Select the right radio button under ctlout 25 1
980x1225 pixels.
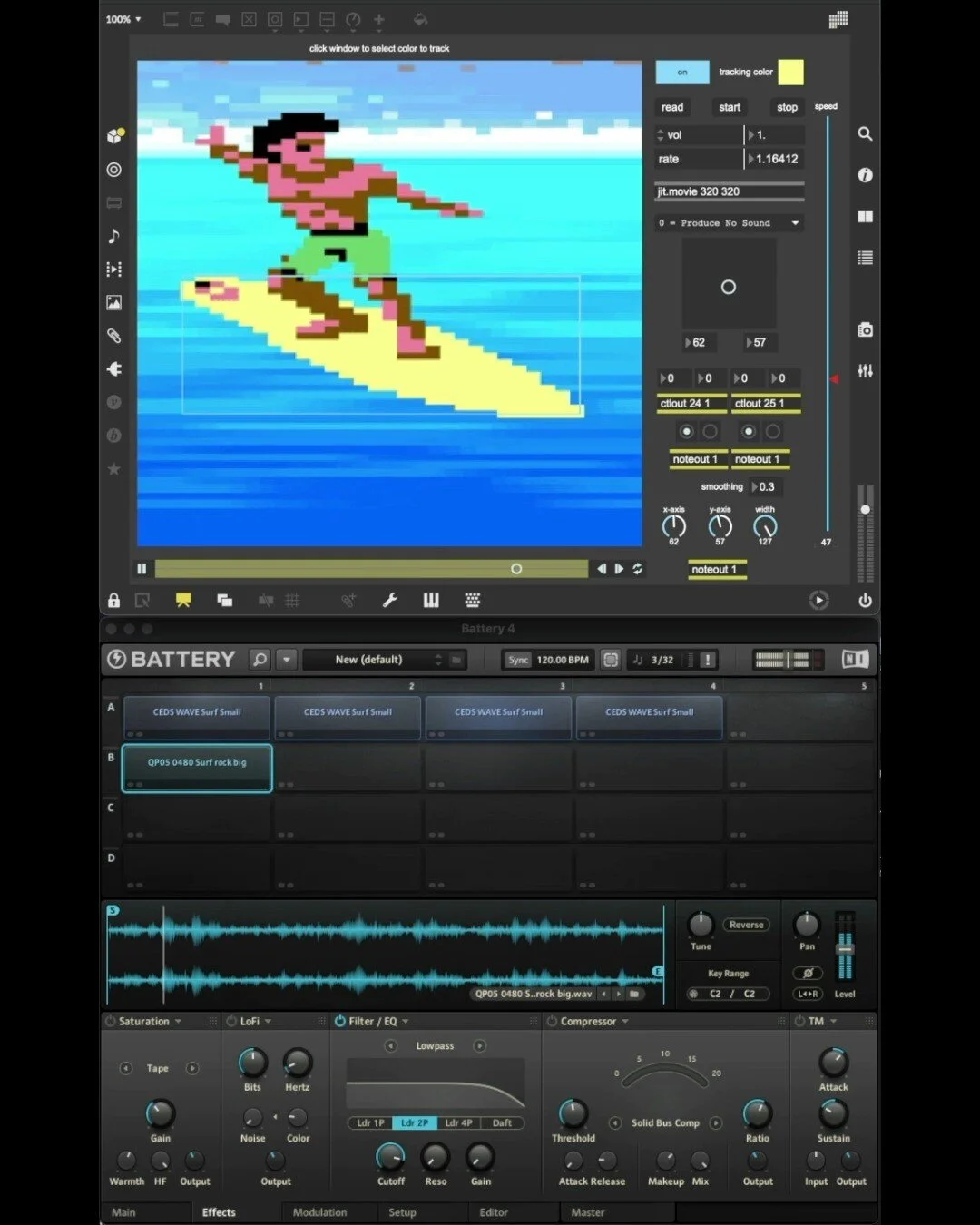tap(772, 431)
